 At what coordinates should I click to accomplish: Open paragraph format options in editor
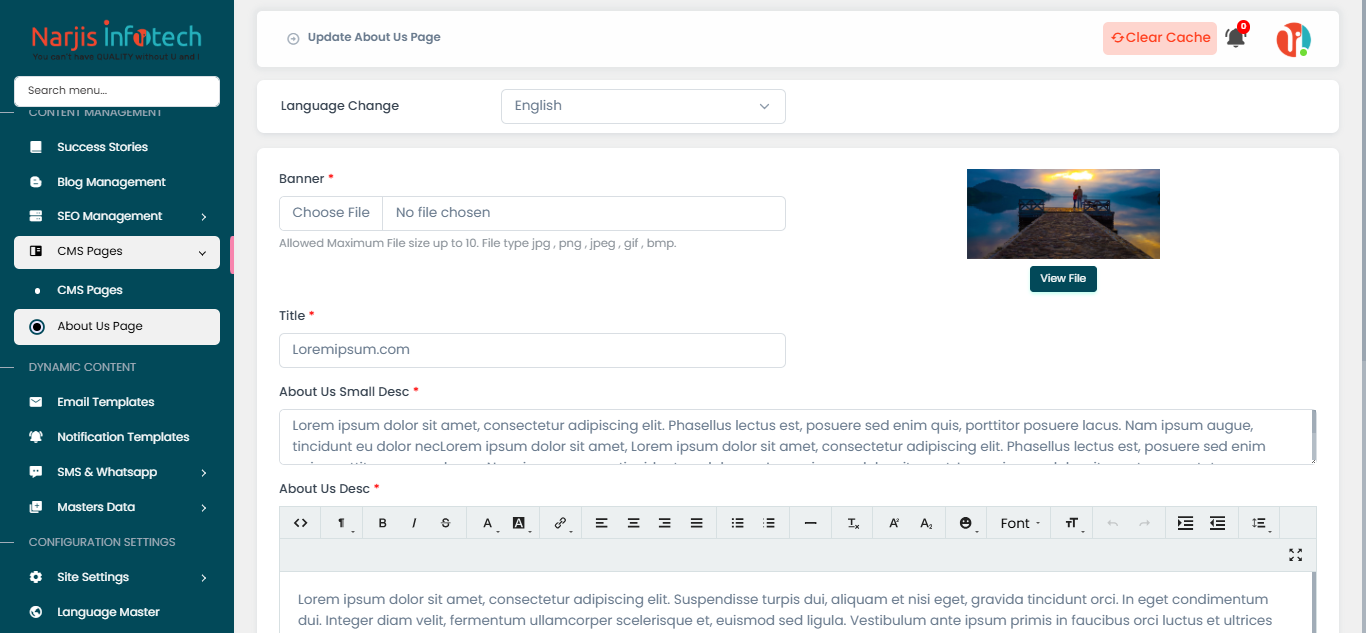tap(343, 523)
